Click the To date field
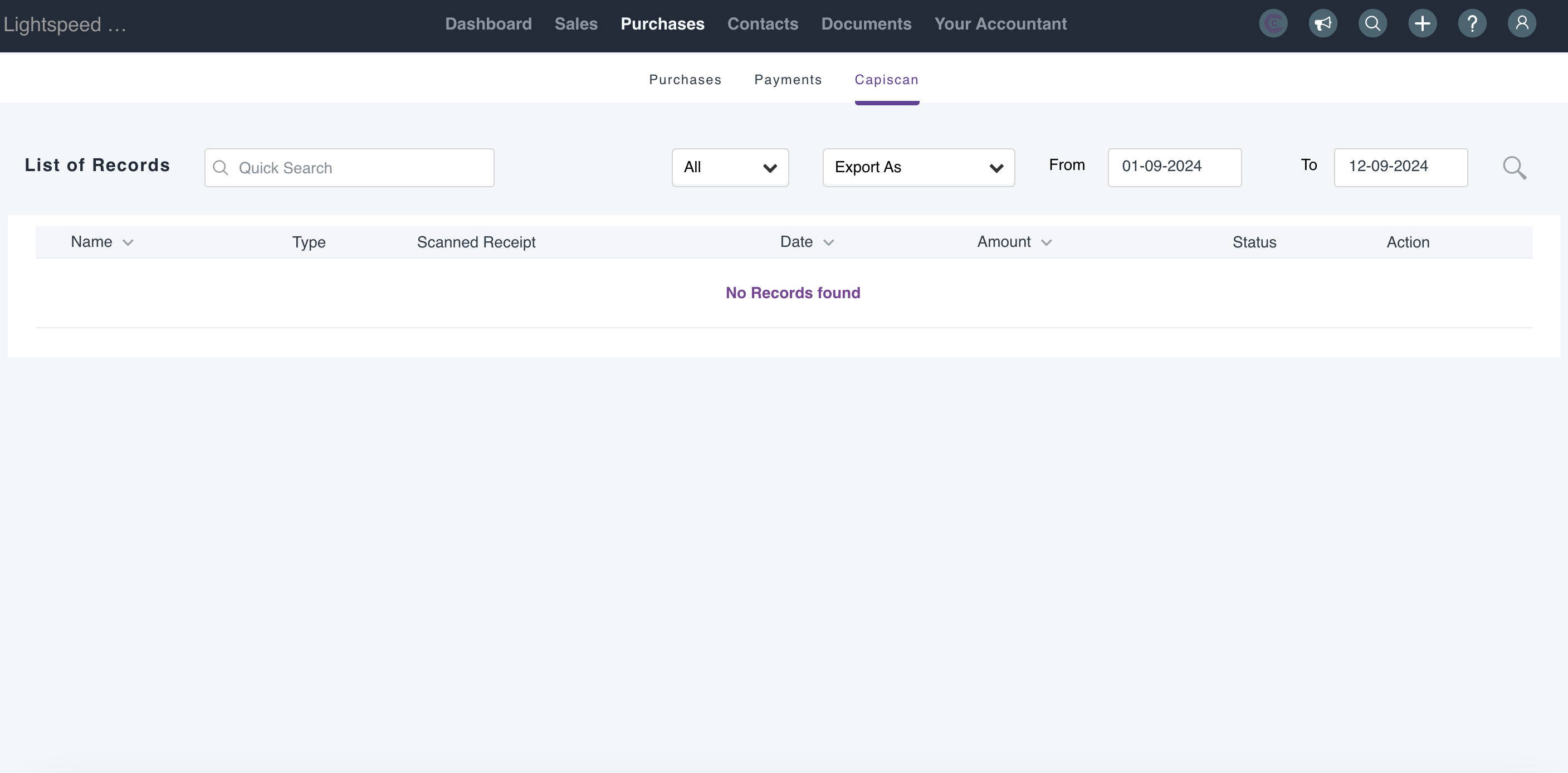 coord(1400,167)
